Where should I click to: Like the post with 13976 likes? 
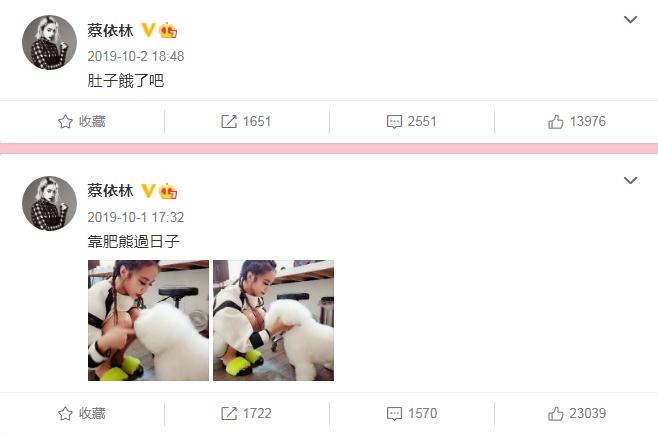coord(555,122)
